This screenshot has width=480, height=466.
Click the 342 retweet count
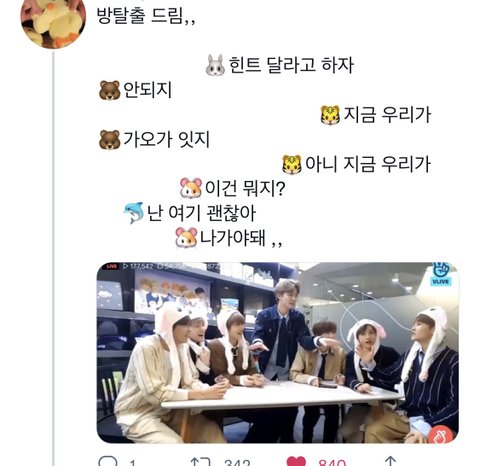[x=237, y=463]
